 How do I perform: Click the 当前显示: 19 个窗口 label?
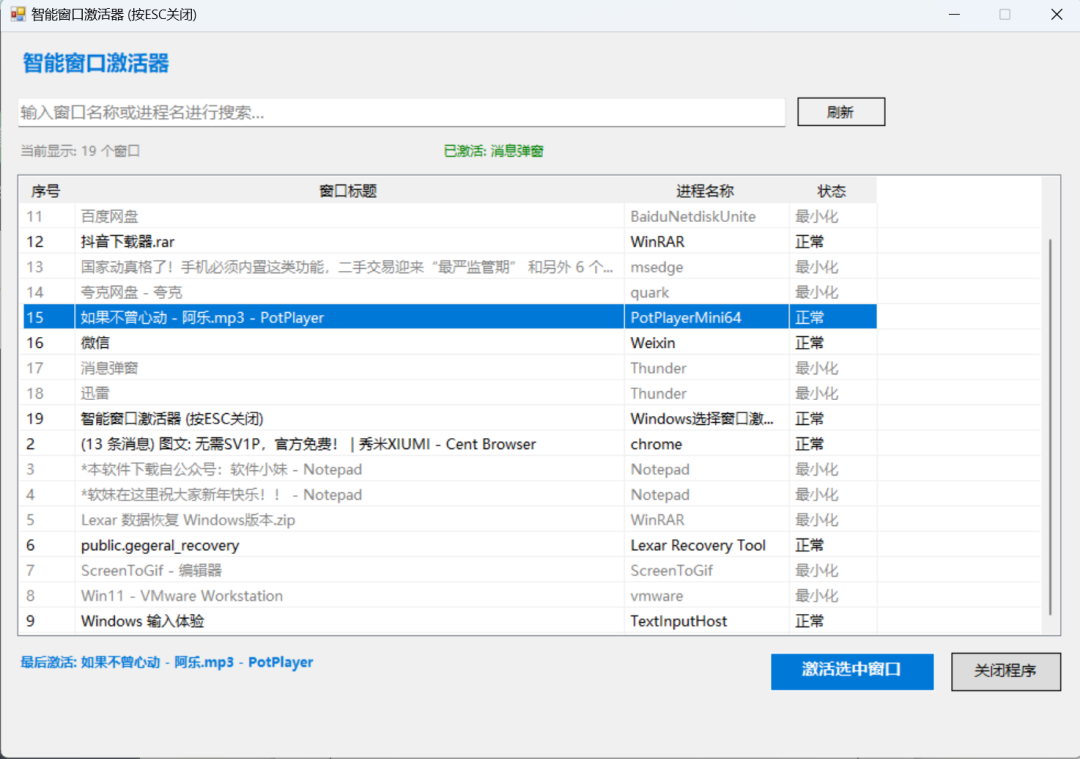tap(80, 151)
